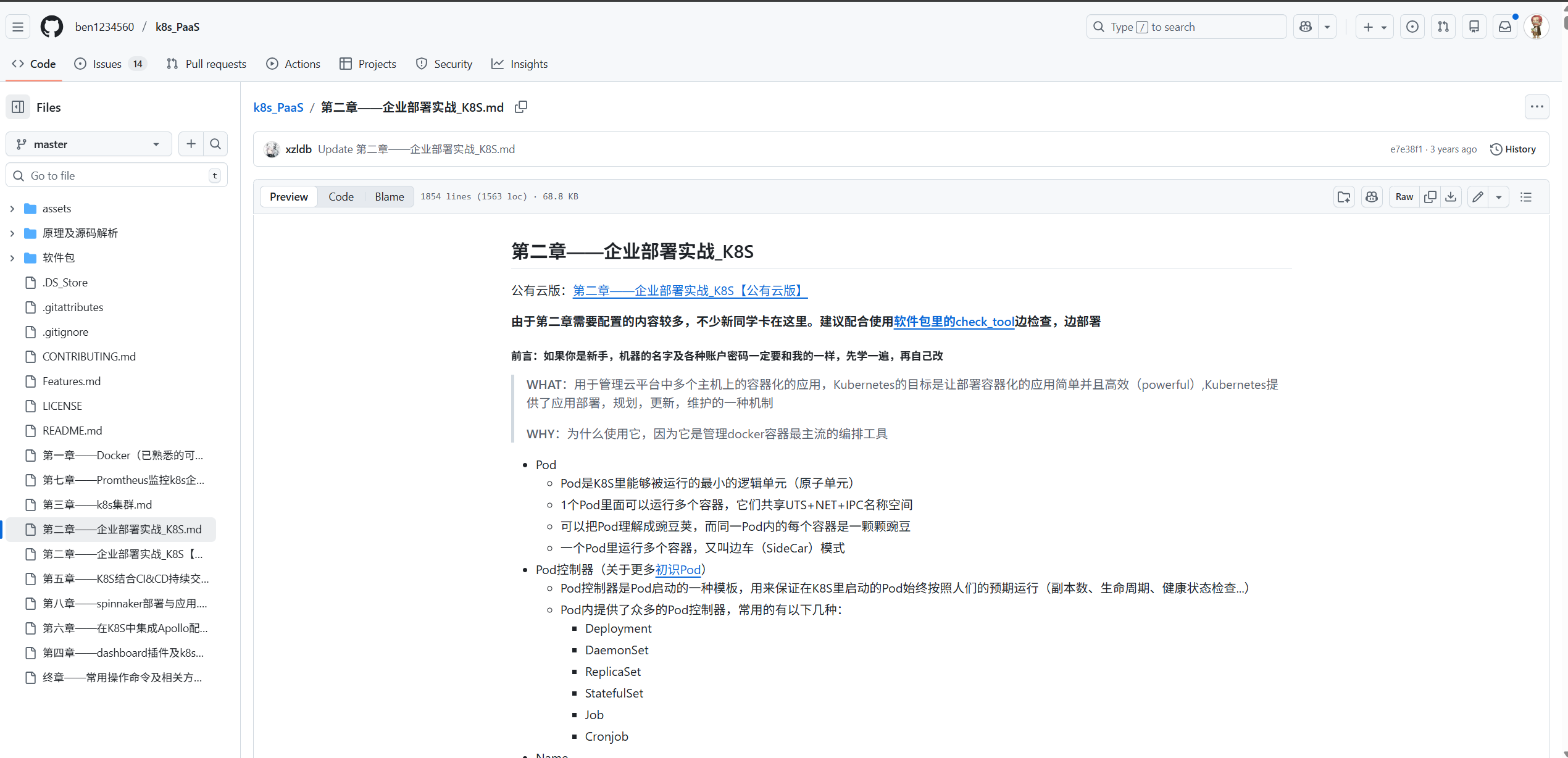
Task: Search files with magnifier icon
Action: 215,144
